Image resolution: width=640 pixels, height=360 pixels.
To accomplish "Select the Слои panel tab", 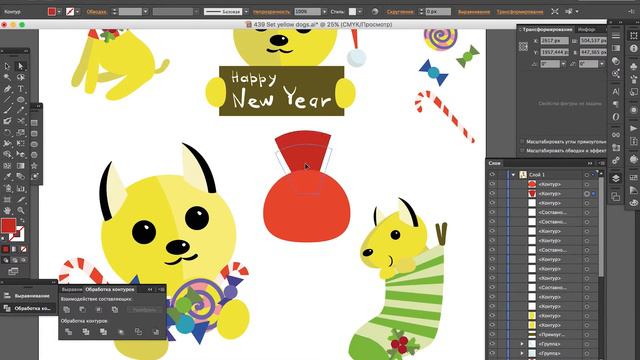I will tap(494, 163).
